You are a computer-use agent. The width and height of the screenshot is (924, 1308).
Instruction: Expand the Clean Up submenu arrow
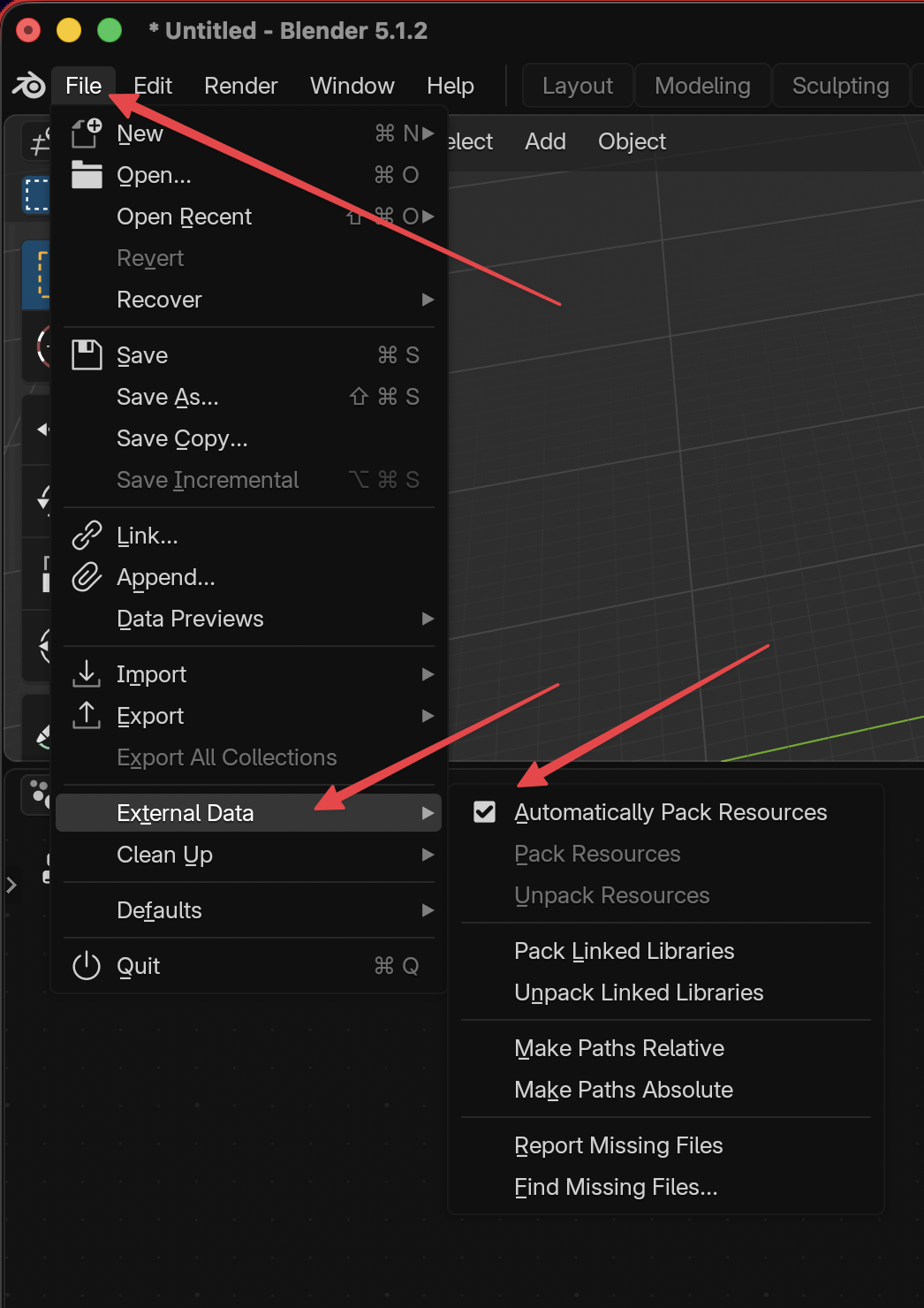pos(428,855)
